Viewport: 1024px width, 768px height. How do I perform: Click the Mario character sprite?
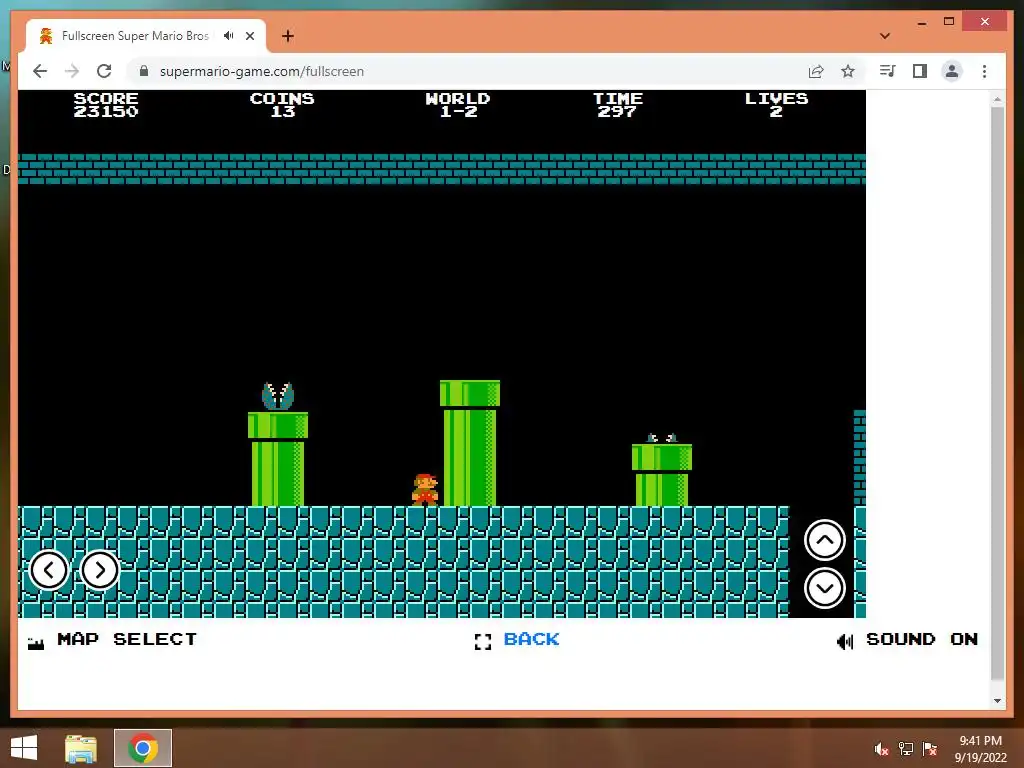point(424,489)
